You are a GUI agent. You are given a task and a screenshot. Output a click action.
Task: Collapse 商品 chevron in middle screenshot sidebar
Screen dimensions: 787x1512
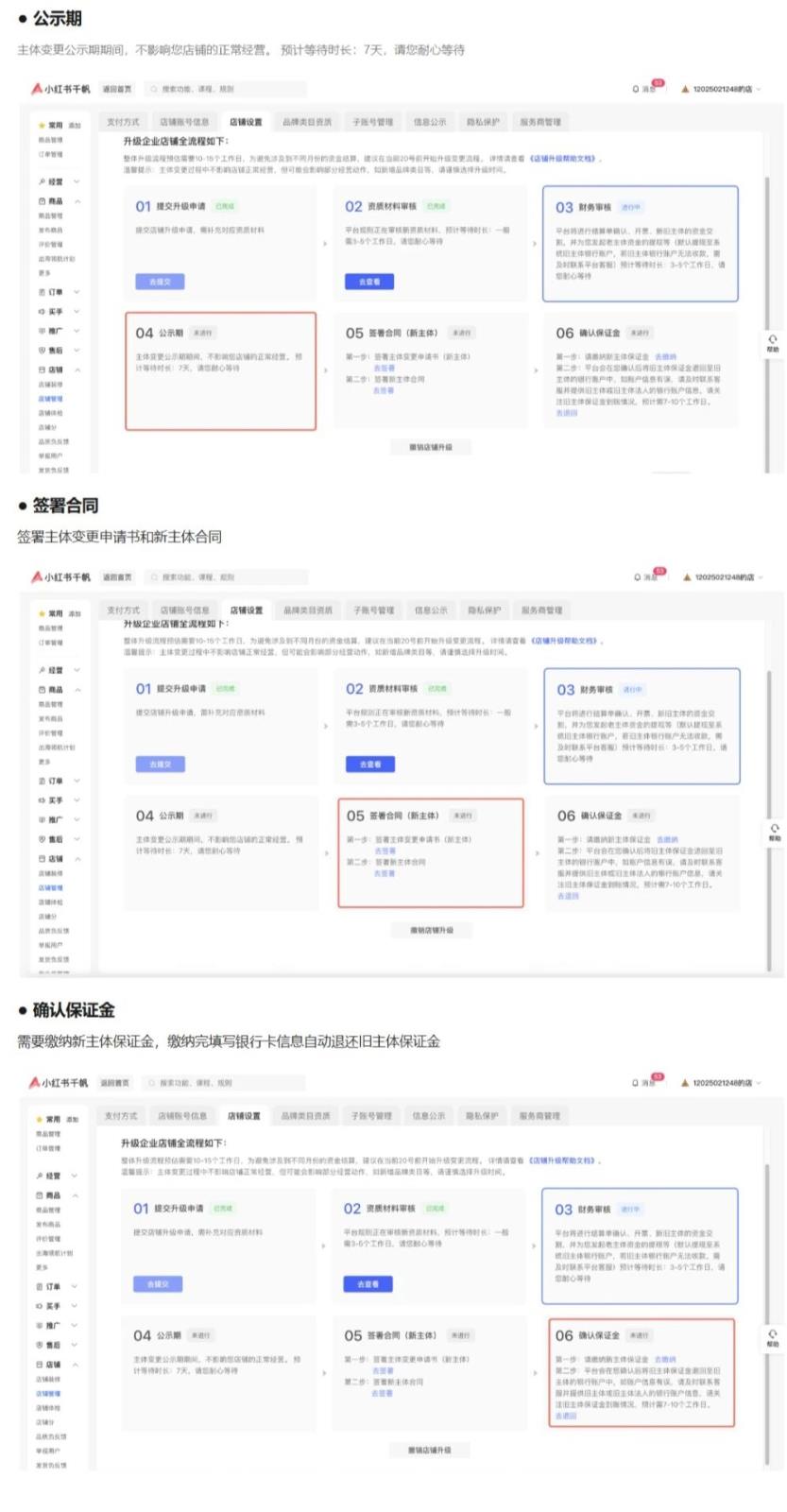(x=77, y=690)
